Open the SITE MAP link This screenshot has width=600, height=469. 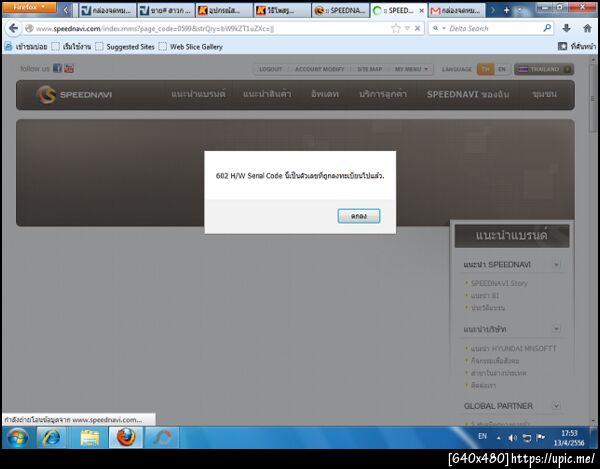coord(370,69)
